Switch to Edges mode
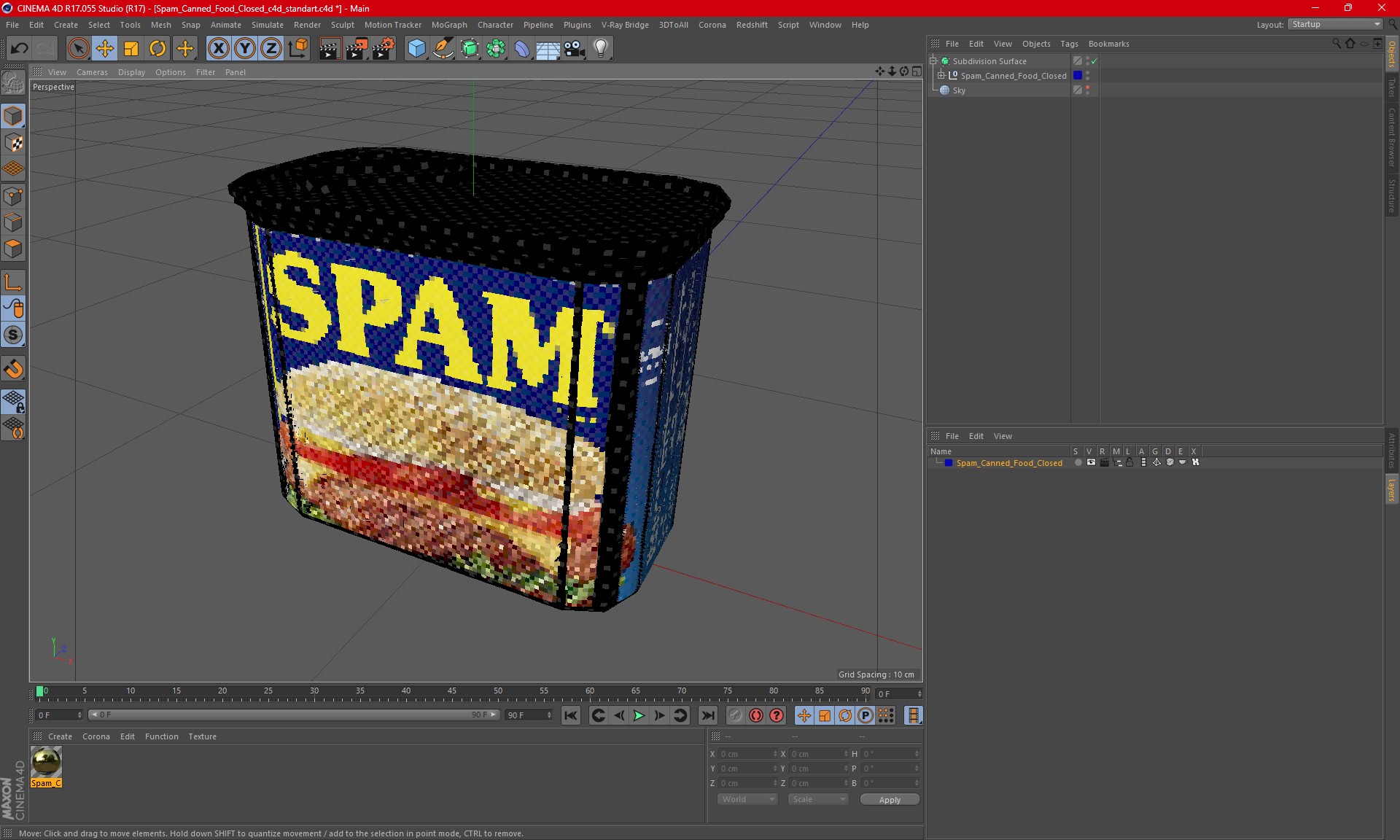Screen dimensions: 1400x840 click(x=13, y=222)
